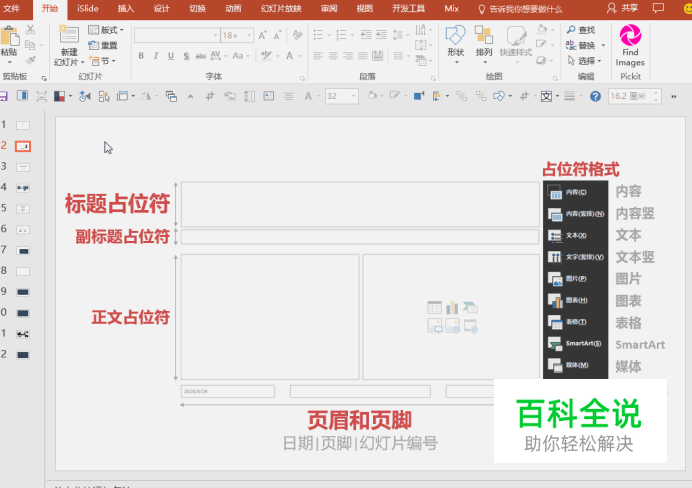Click the cut scissors icon
This screenshot has height=488, width=692.
pos(30,30)
